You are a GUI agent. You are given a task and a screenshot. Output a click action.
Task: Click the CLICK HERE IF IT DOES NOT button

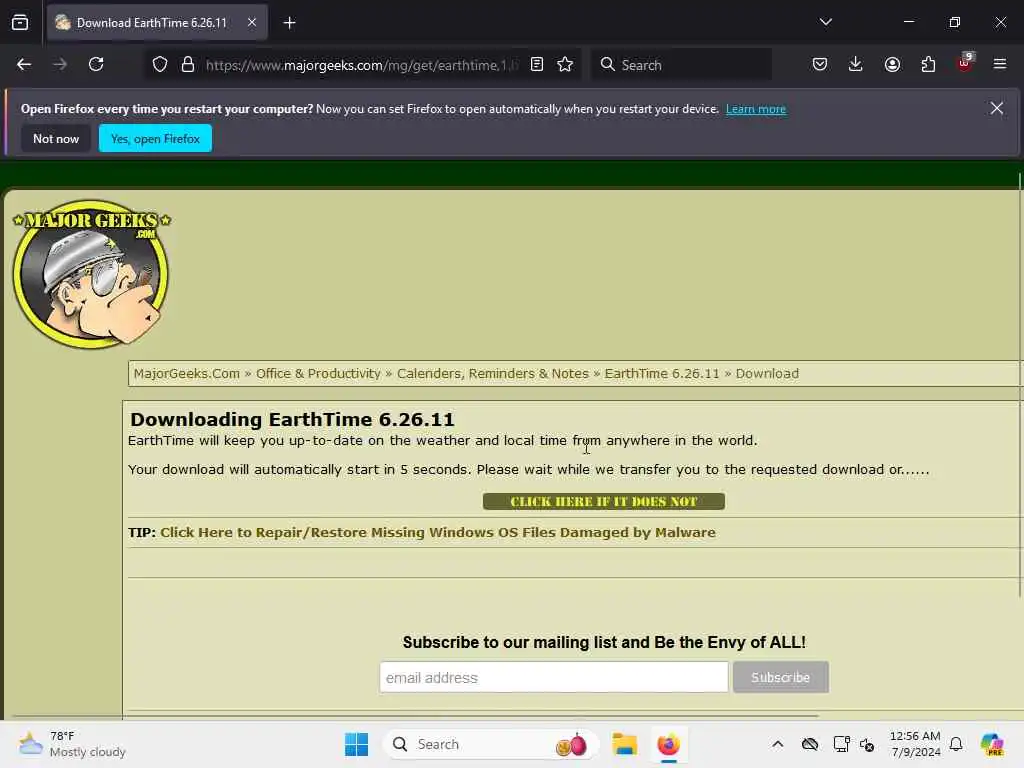603,502
